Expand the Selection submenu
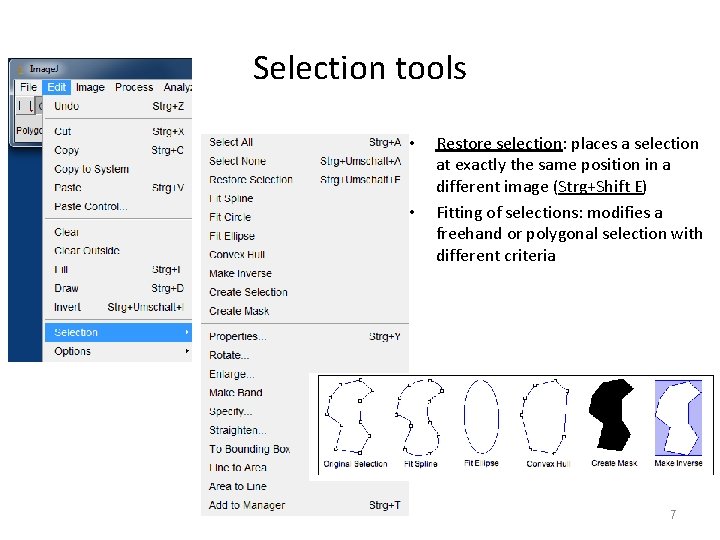Screen dimensions: 720x540 (118, 332)
